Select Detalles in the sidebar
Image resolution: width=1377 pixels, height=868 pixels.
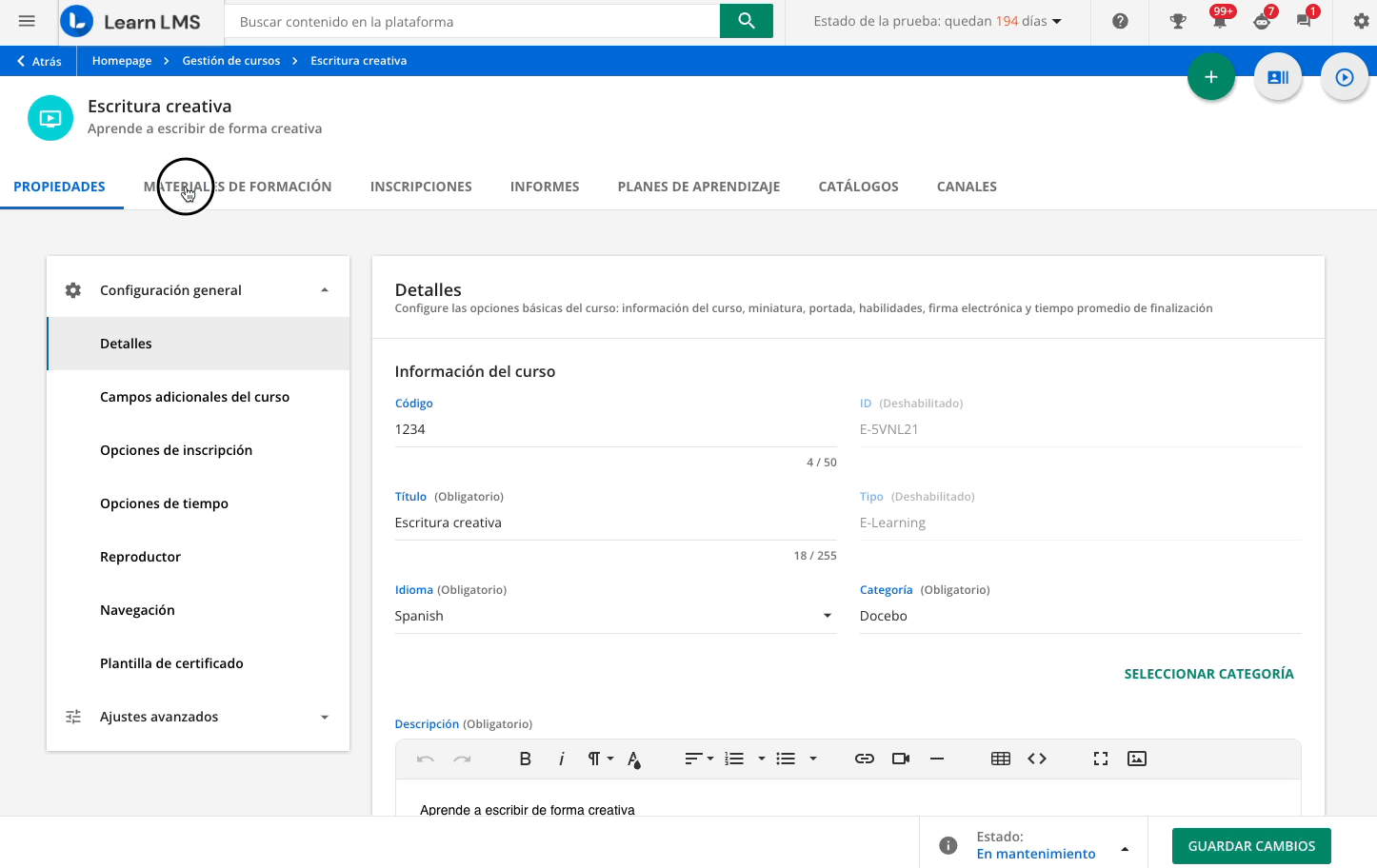point(198,344)
